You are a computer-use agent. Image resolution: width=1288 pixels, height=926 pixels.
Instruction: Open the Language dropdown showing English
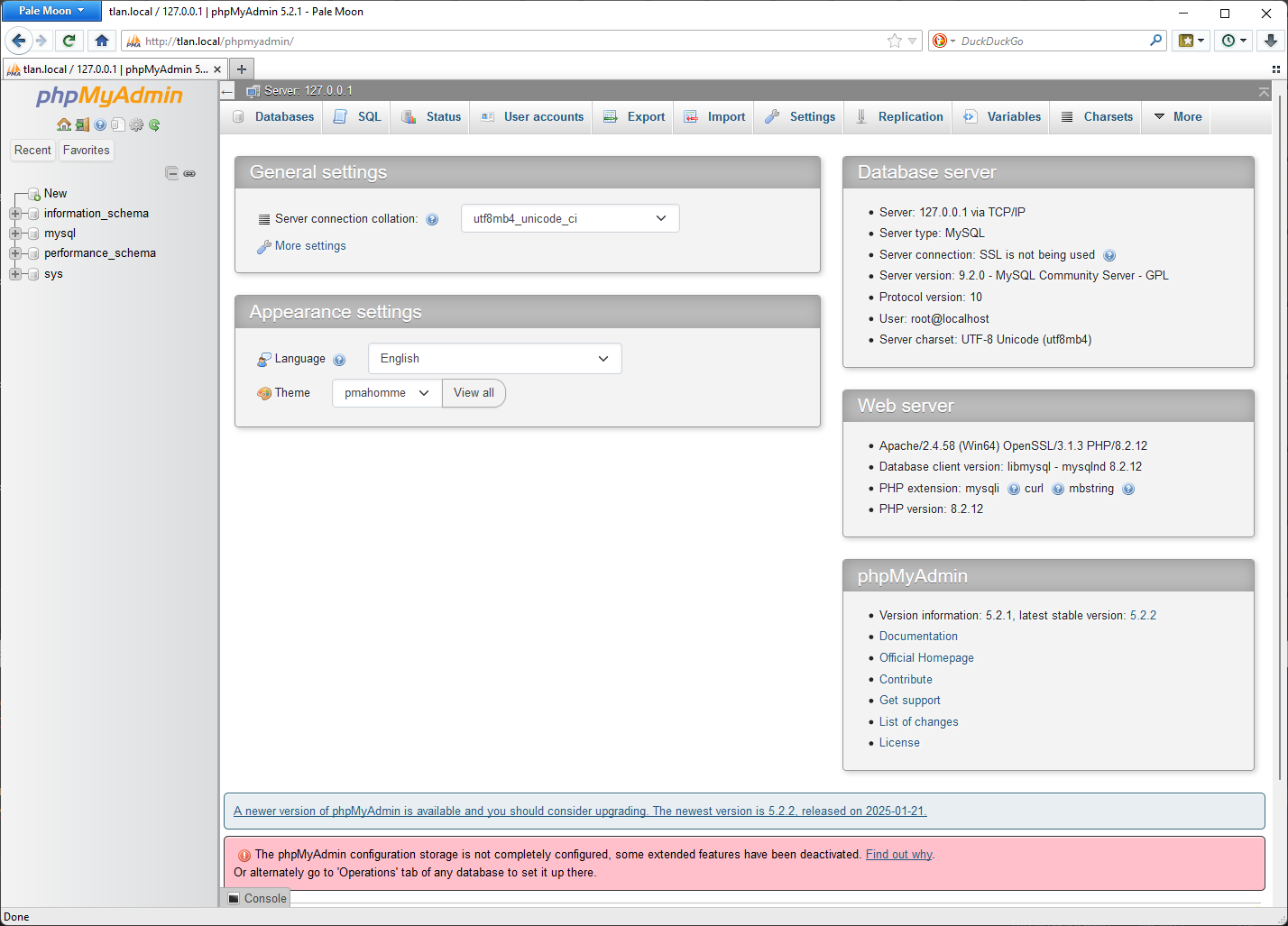tap(494, 358)
